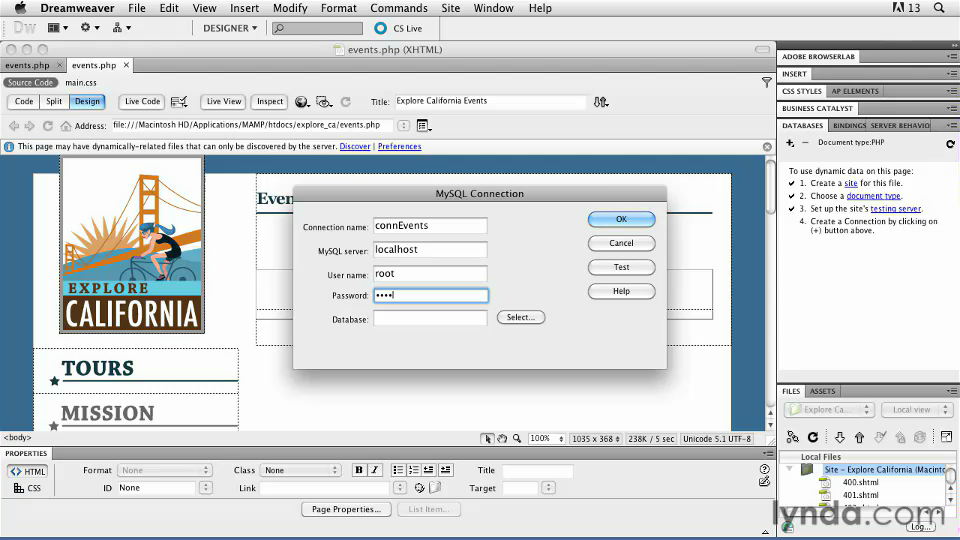
Task: Click the Spotlight magnifier icon
Action: pos(939,8)
